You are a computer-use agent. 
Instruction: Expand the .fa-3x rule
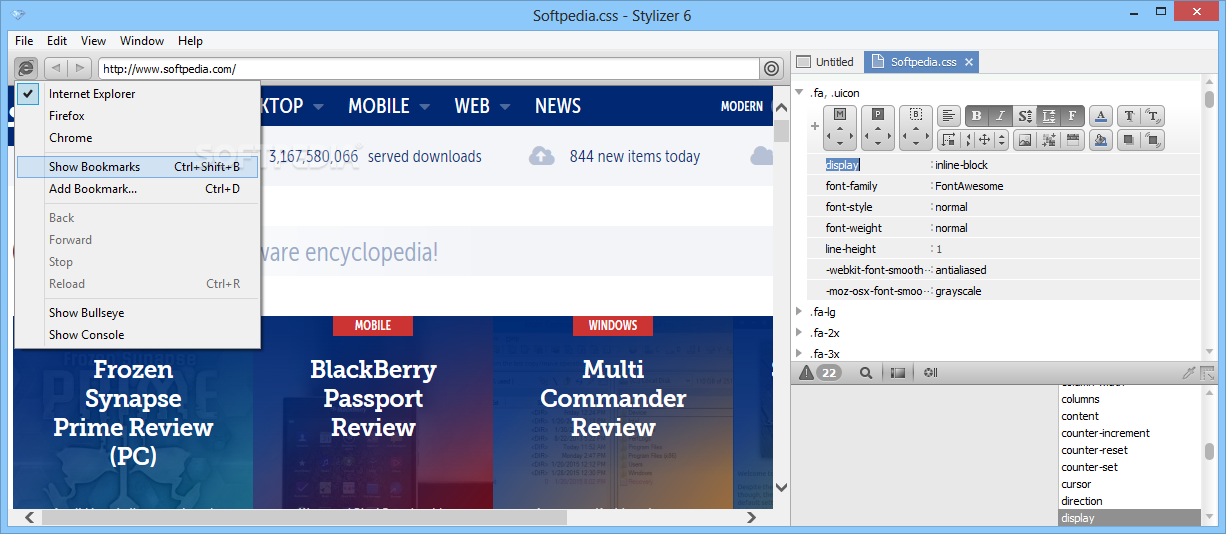click(x=799, y=354)
